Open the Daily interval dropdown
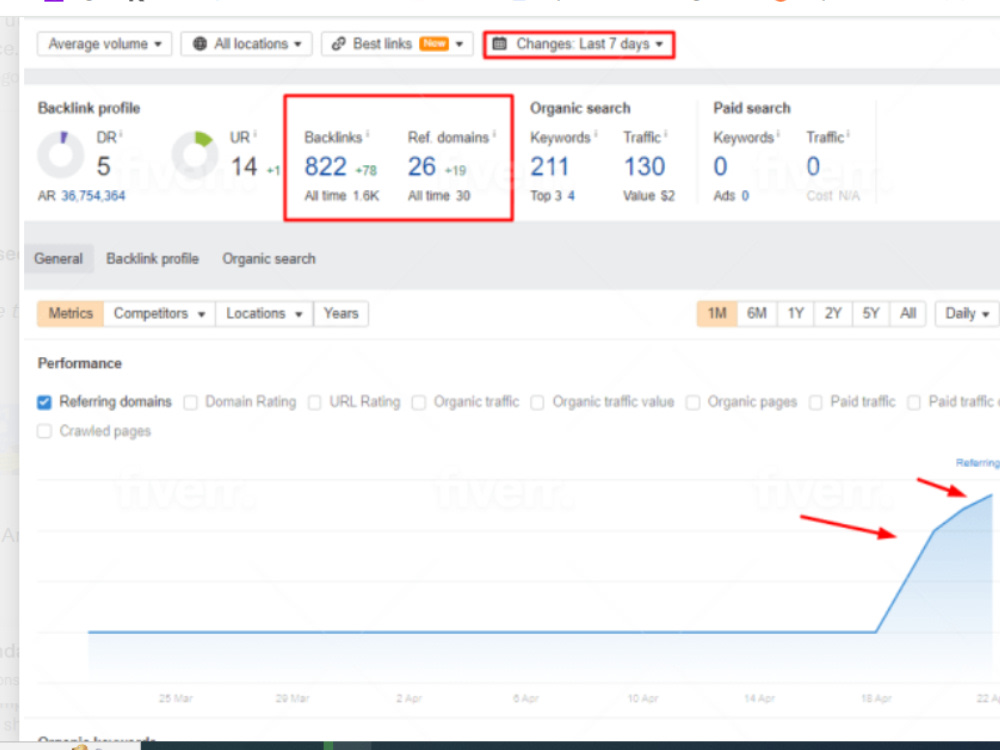1000x750 pixels. tap(967, 314)
